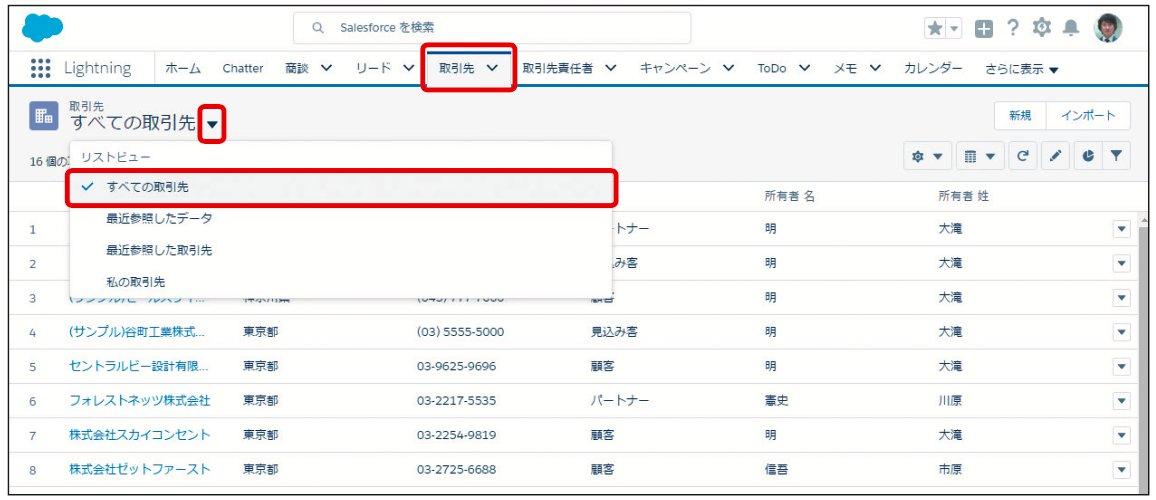Image resolution: width=1156 pixels, height=500 pixels.
Task: Click owner surname 市原 cell
Action: point(950,469)
